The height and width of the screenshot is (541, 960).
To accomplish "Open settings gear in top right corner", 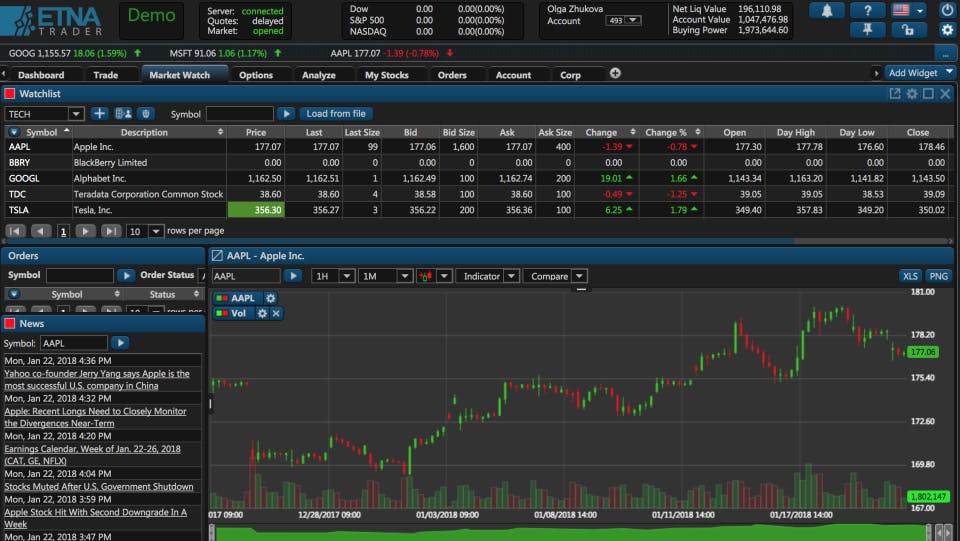I will pos(947,29).
